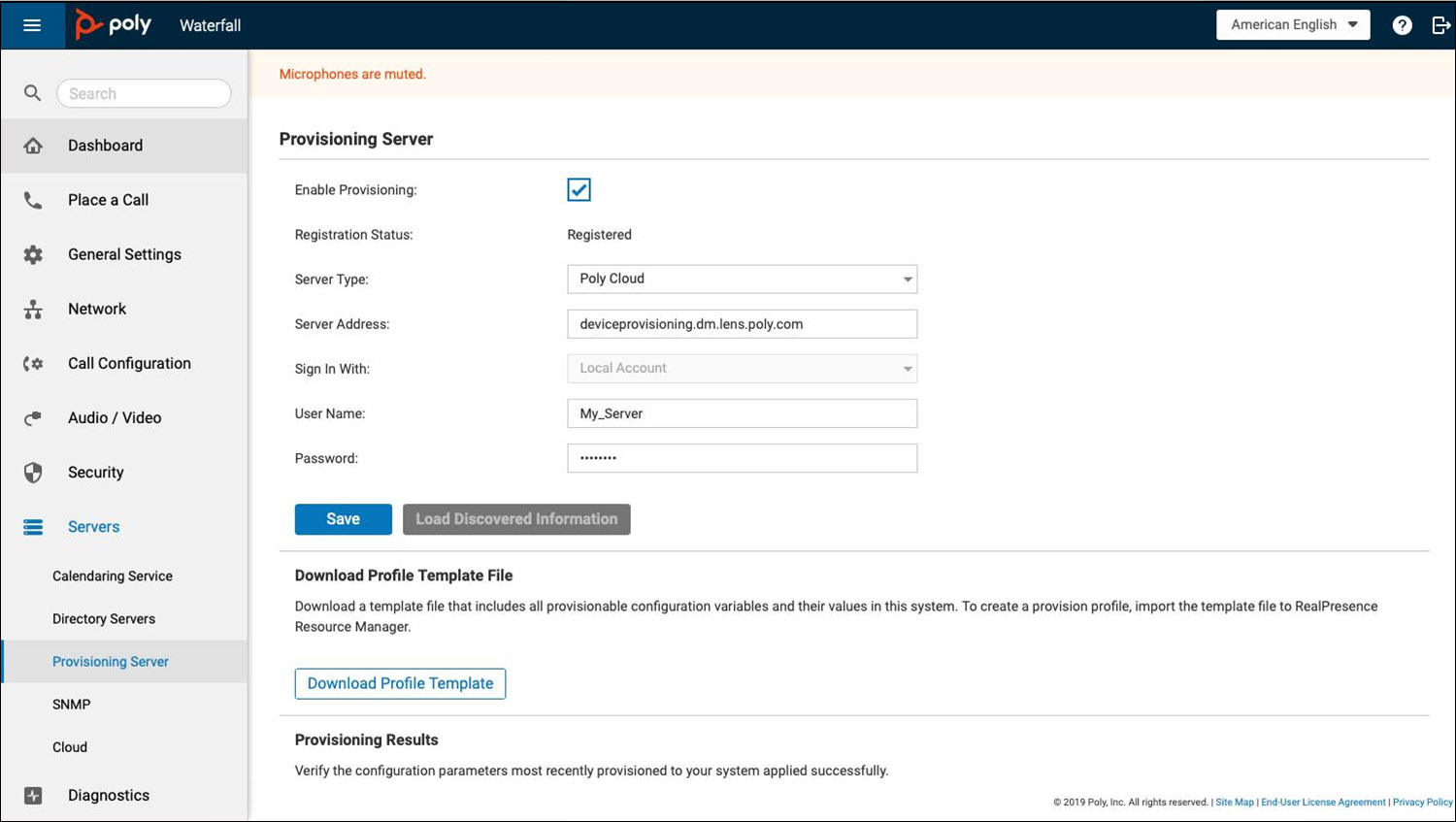Open the hamburger menu in top bar
This screenshot has width=1456, height=822.
(32, 25)
